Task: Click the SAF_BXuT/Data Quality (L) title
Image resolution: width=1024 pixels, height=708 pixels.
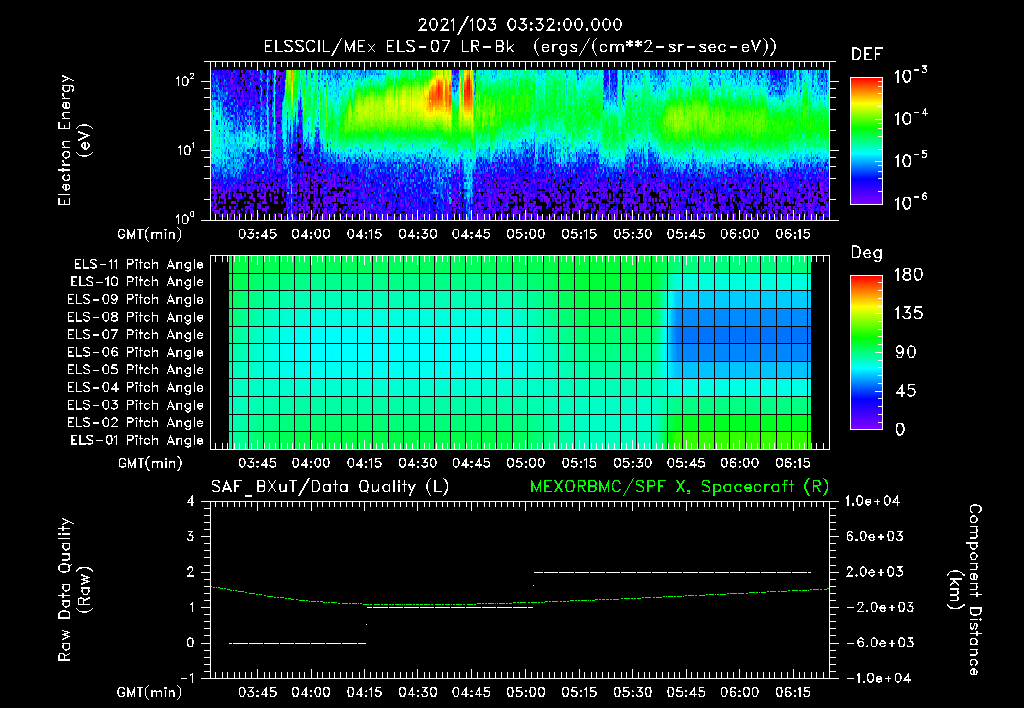Action: pos(330,487)
